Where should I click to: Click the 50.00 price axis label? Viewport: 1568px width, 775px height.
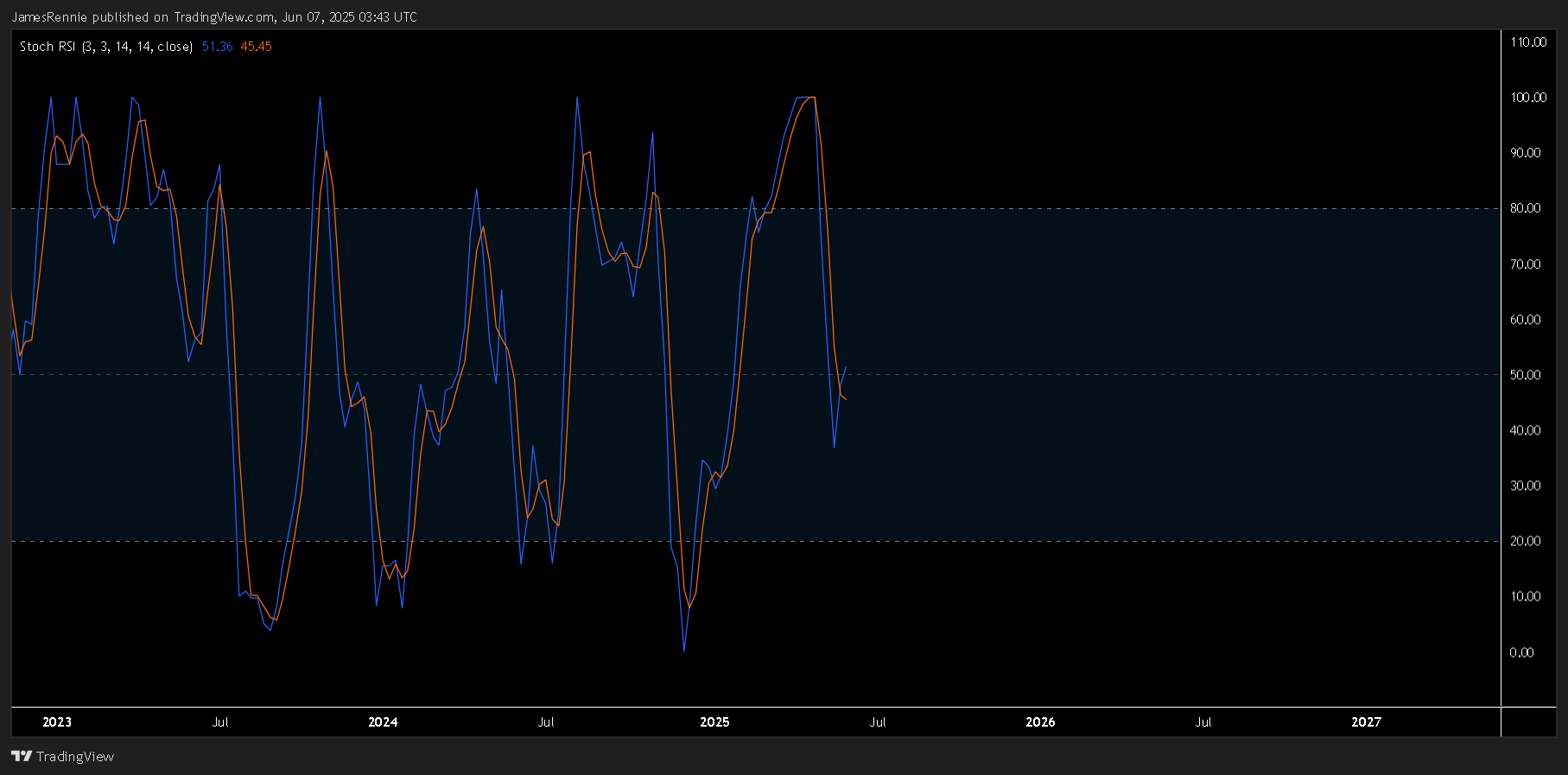[x=1525, y=375]
